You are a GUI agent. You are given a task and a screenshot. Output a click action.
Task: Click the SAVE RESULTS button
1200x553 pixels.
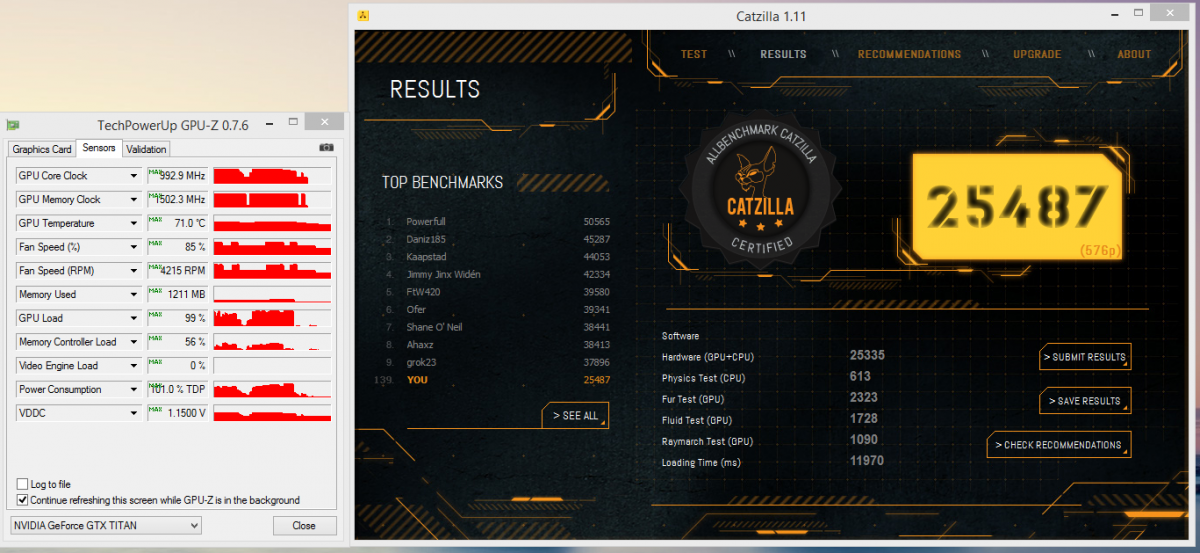coord(1085,401)
